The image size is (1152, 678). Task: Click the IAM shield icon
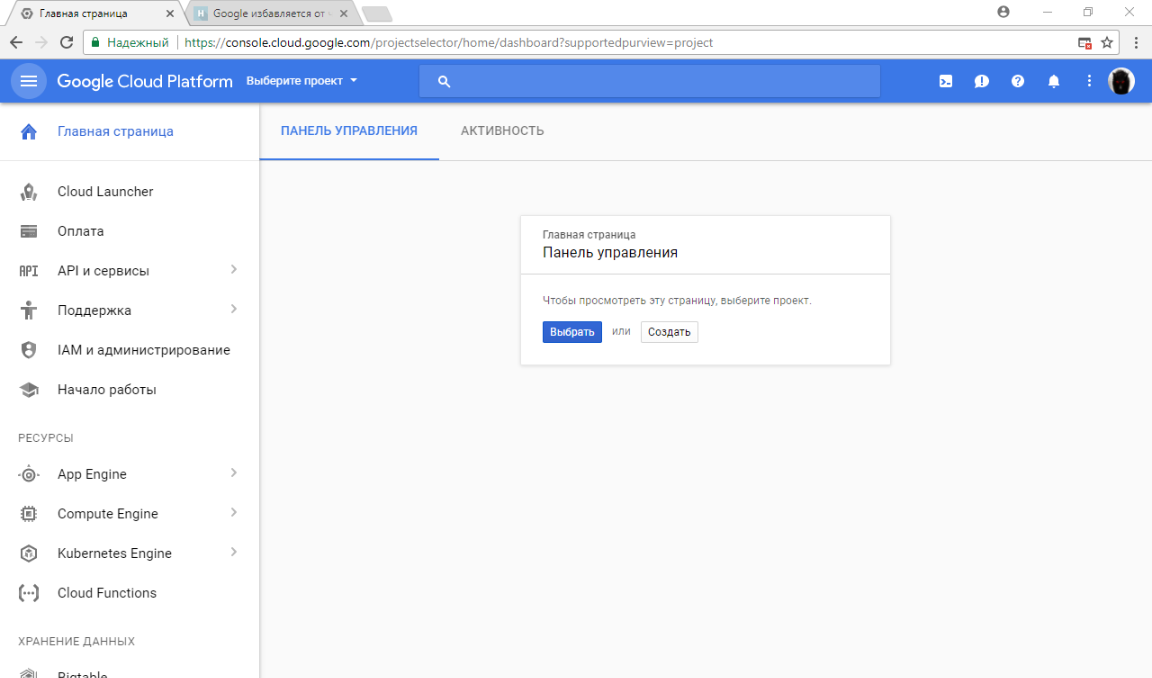(x=29, y=350)
